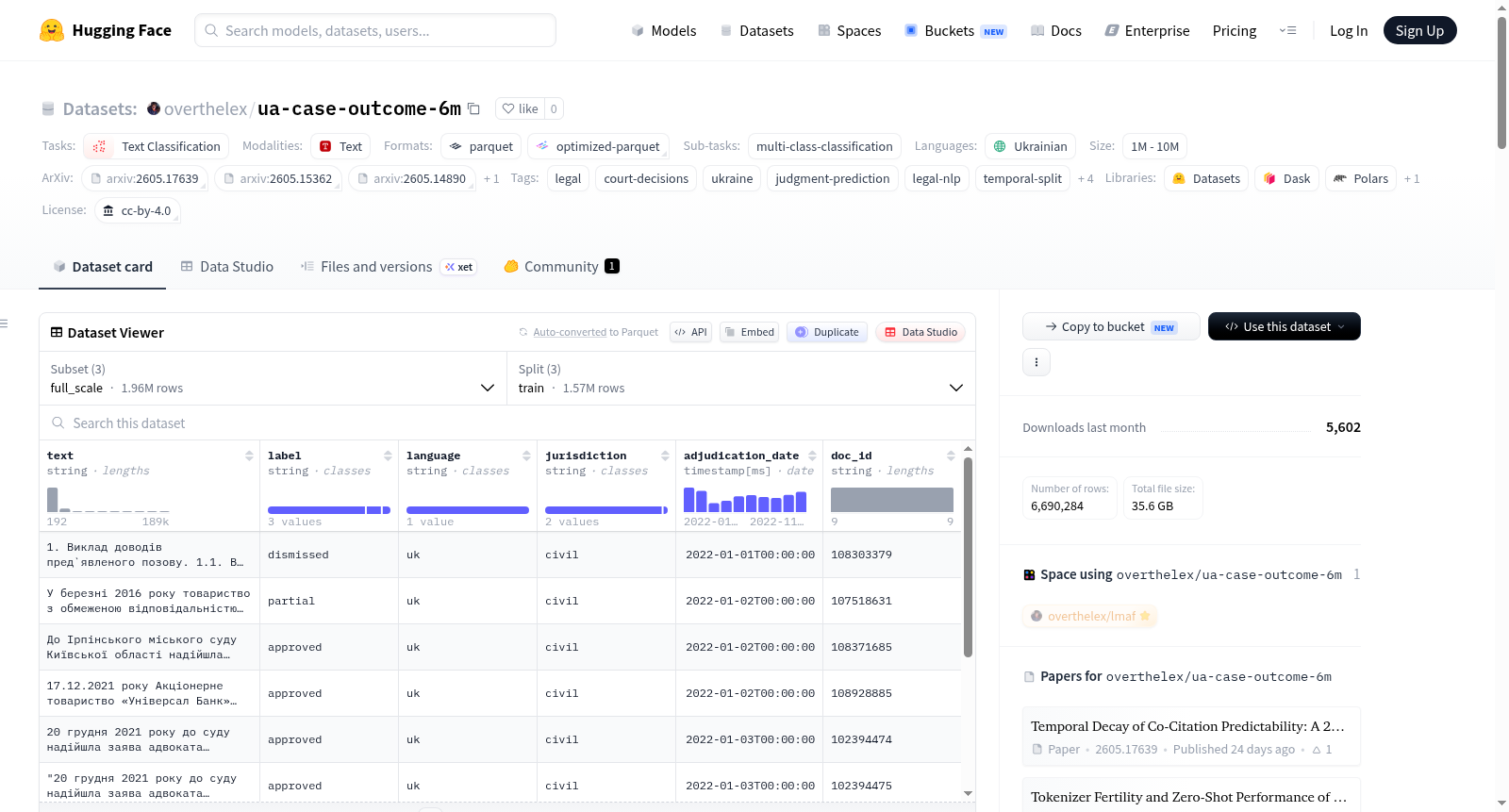The height and width of the screenshot is (812, 1509).
Task: Open the Tokenizer Fertility paper card
Action: click(x=1191, y=795)
